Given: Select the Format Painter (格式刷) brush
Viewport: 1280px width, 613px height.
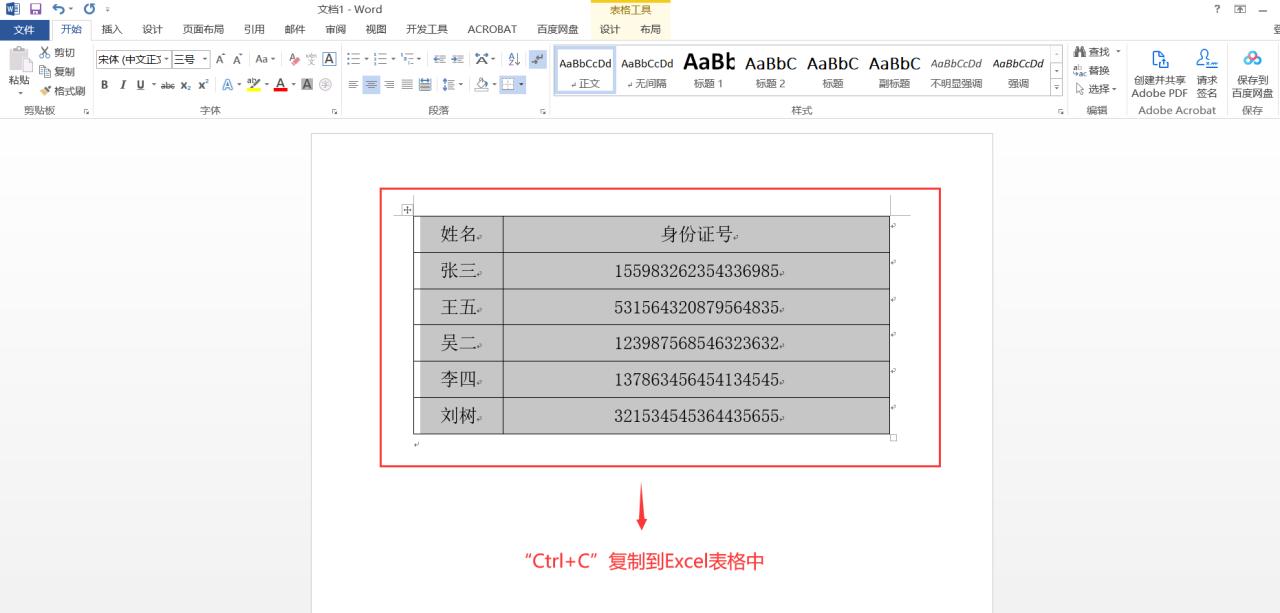Looking at the screenshot, I should coord(45,90).
